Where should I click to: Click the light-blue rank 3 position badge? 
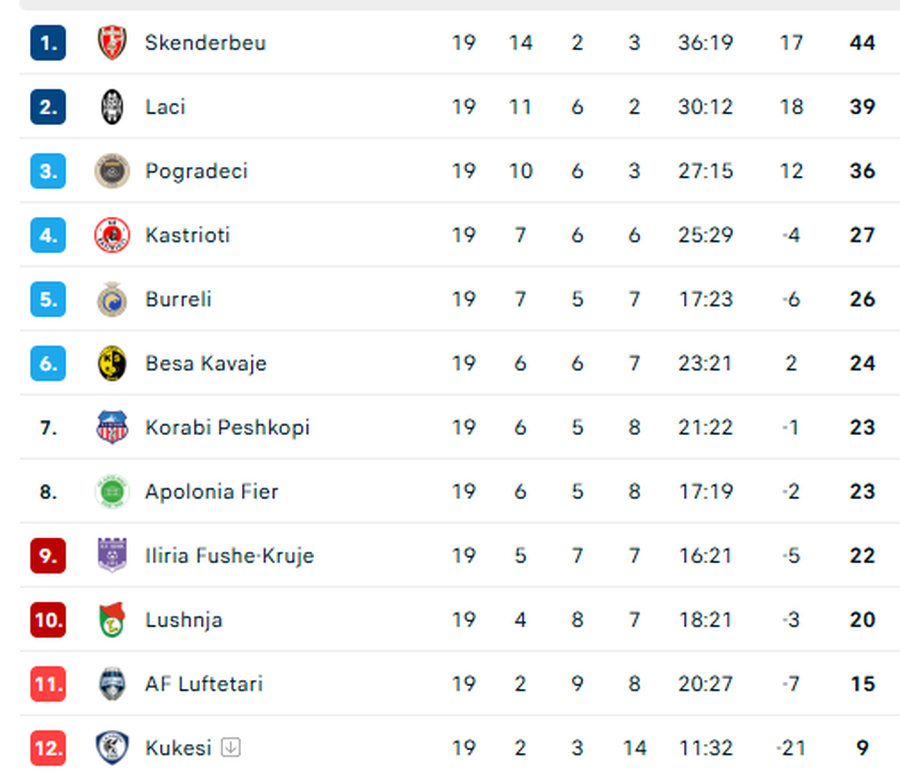[x=48, y=171]
